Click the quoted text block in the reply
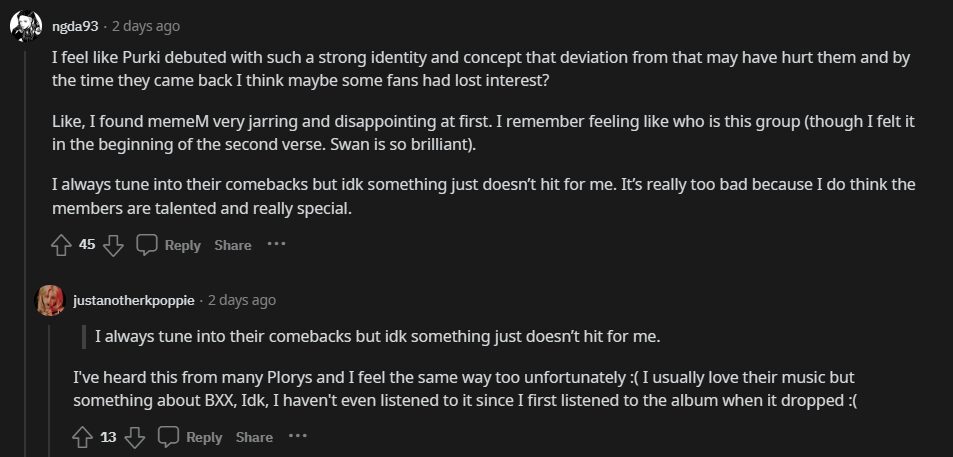 [x=377, y=336]
